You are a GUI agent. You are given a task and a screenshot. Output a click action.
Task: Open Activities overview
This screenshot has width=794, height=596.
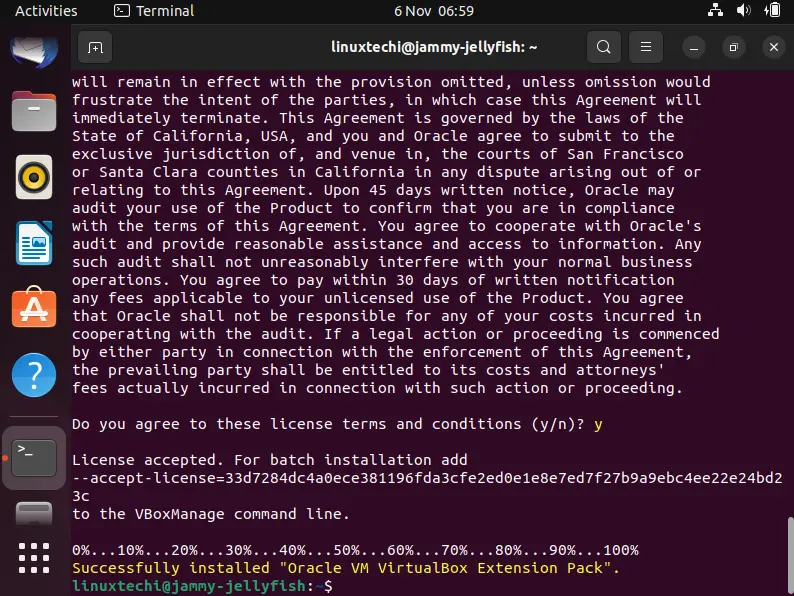pos(46,11)
